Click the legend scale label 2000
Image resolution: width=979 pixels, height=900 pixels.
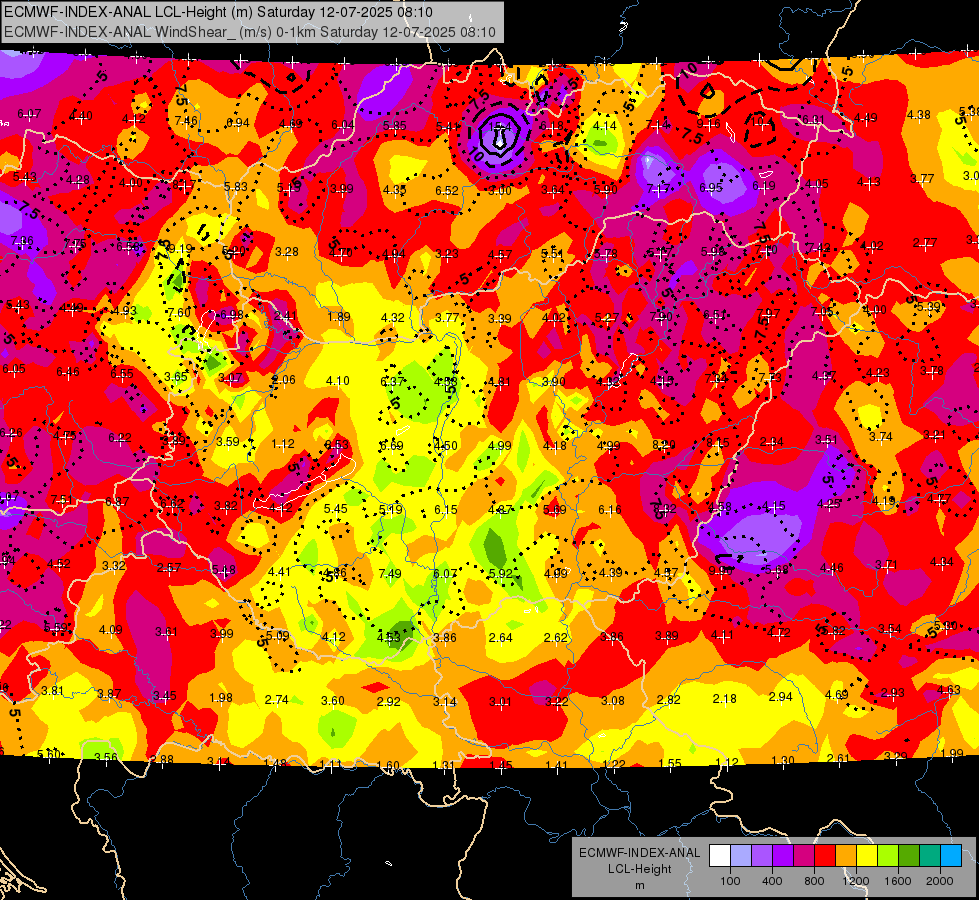(940, 881)
